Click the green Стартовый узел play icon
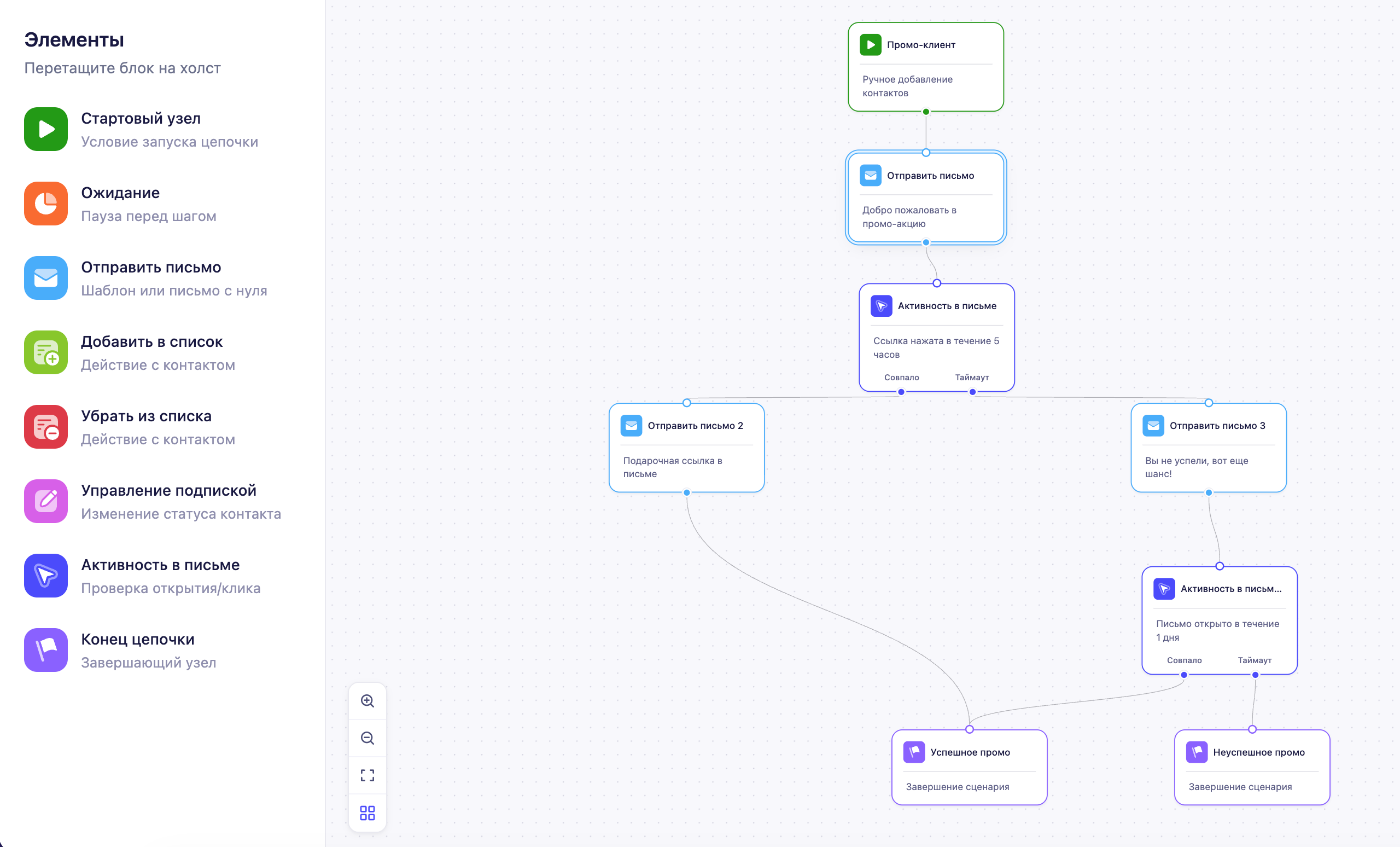Screen dimensions: 1400x847 46,129
